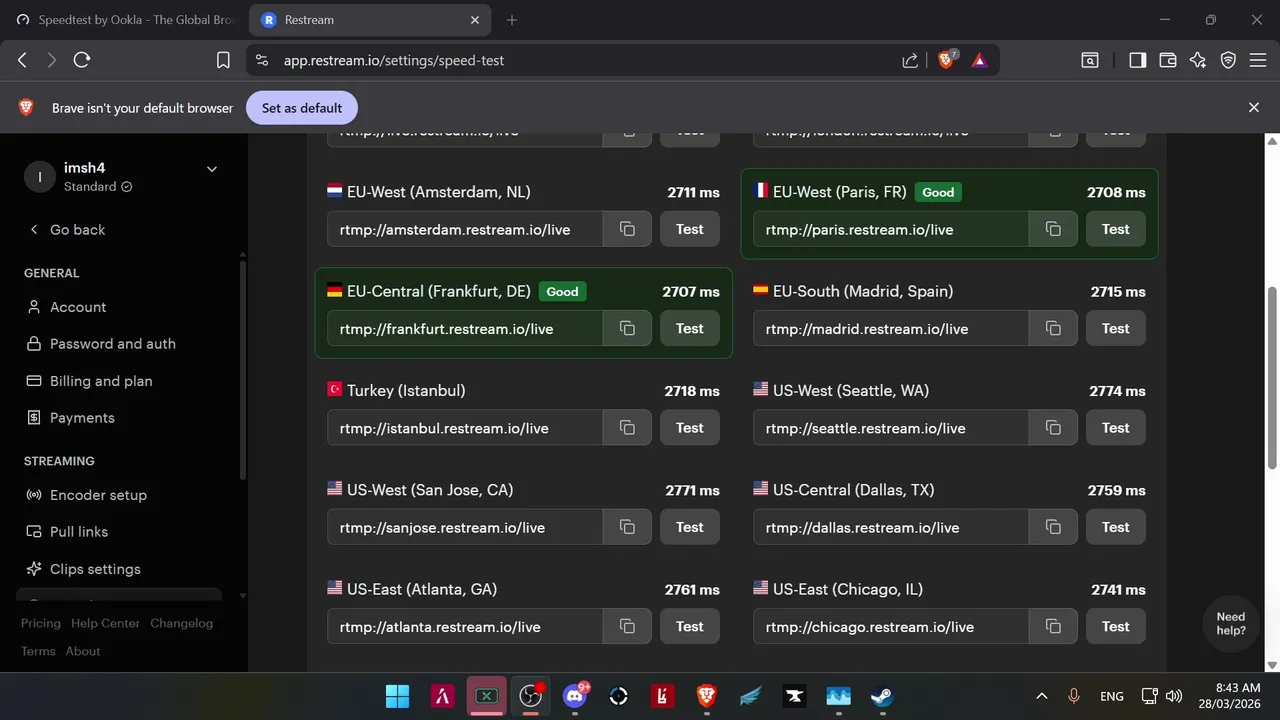This screenshot has width=1280, height=720.
Task: Copy the Madrid RTMP URL
Action: coord(1053,328)
